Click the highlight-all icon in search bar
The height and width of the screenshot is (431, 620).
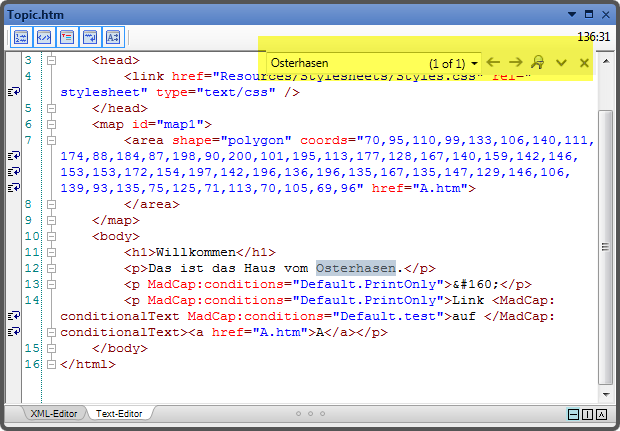[x=538, y=63]
